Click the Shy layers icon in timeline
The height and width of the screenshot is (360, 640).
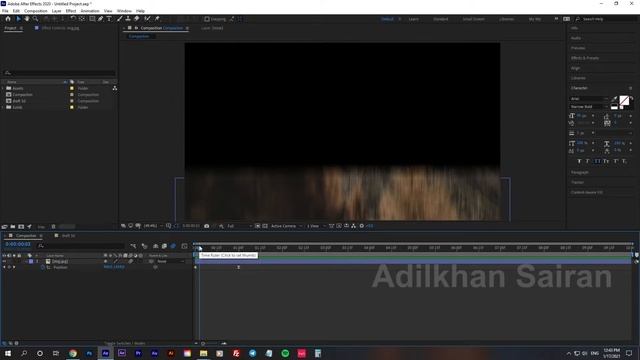[x=156, y=246]
